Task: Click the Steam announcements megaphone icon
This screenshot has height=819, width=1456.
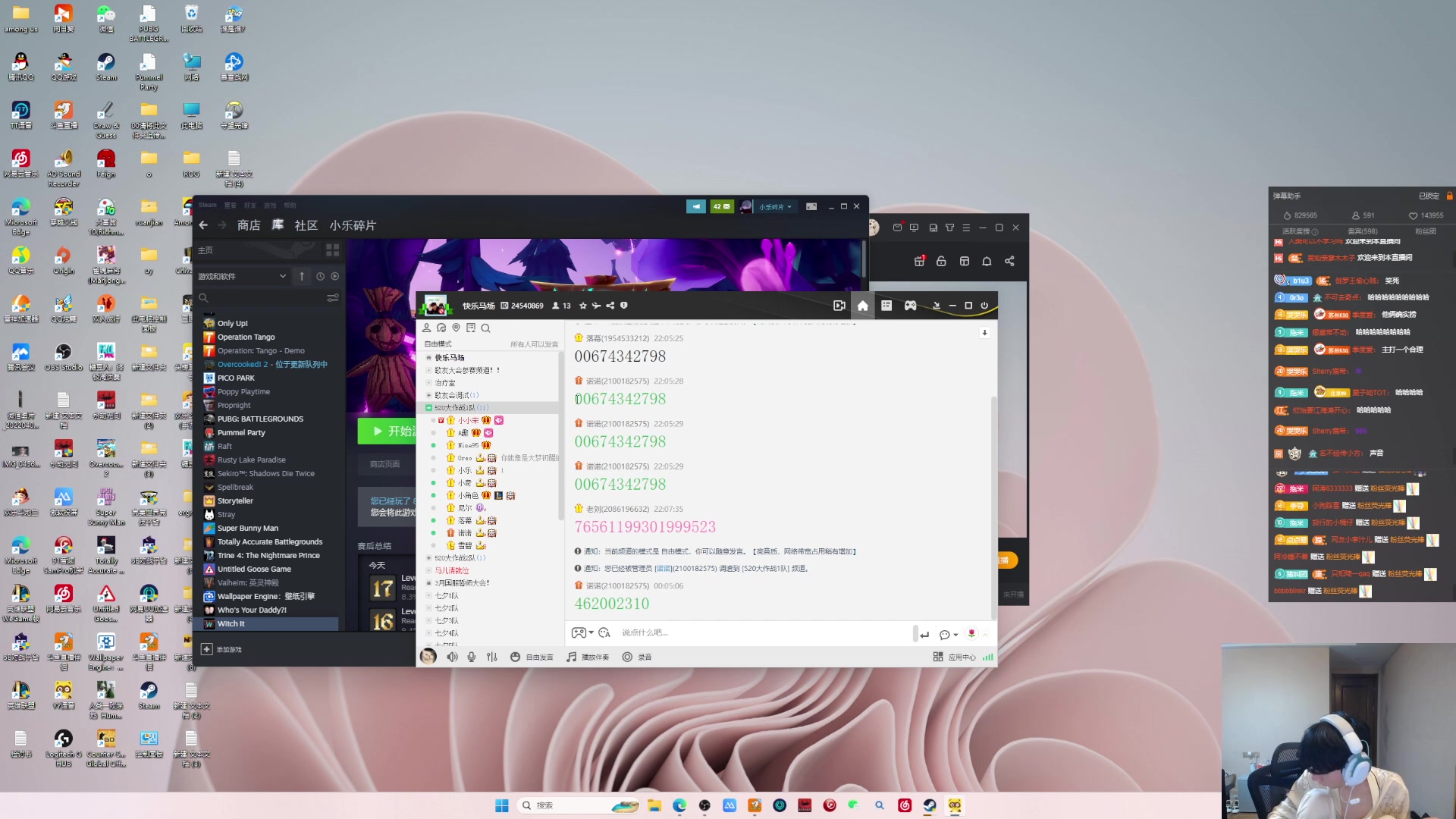Action: [695, 206]
